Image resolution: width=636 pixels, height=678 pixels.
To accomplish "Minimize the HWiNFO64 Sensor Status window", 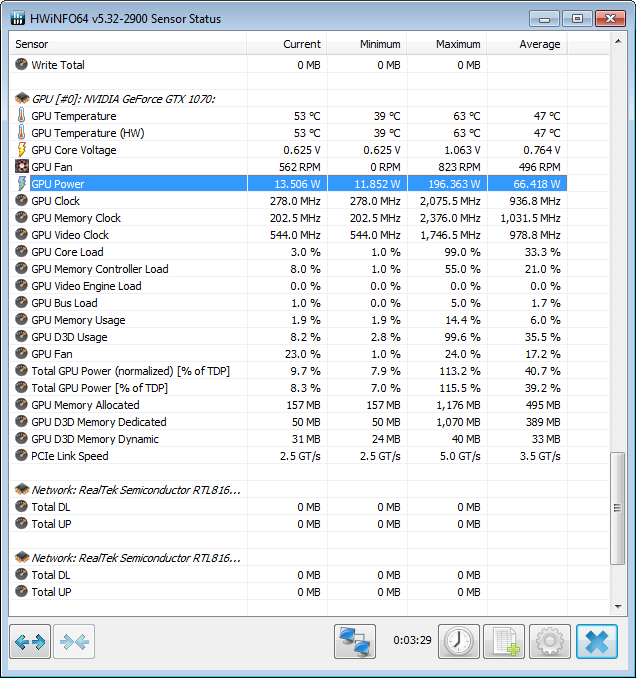I will coord(544,19).
